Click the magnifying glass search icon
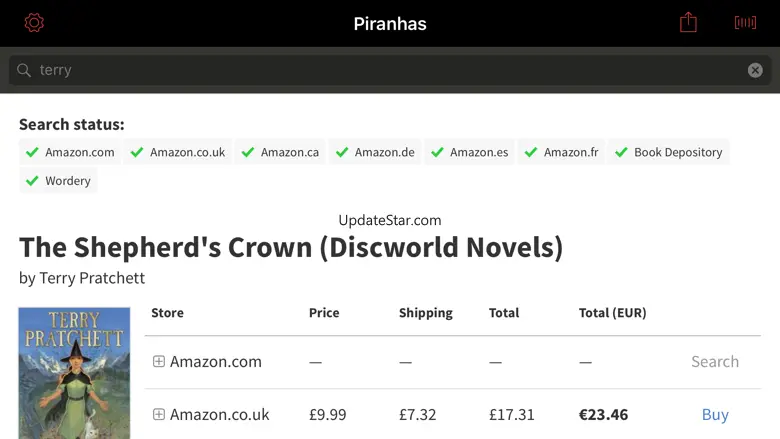 24,70
